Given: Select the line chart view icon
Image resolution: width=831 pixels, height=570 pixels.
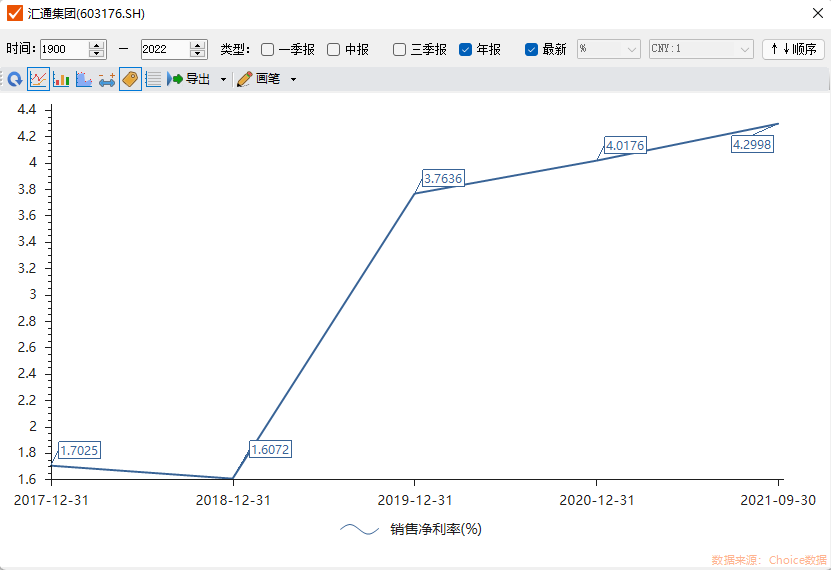Looking at the screenshot, I should click(38, 79).
